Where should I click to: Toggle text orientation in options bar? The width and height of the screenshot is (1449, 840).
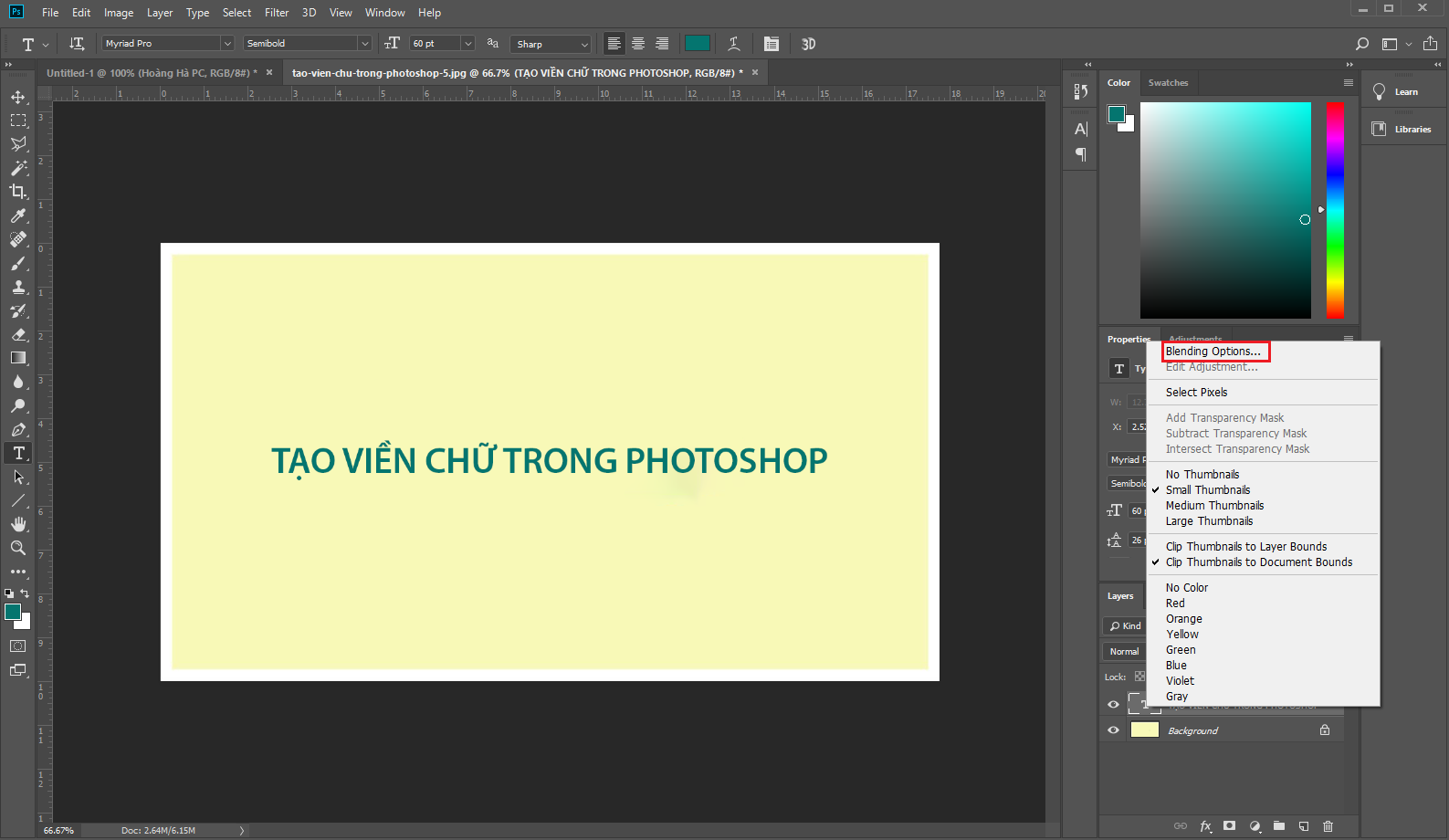point(77,44)
